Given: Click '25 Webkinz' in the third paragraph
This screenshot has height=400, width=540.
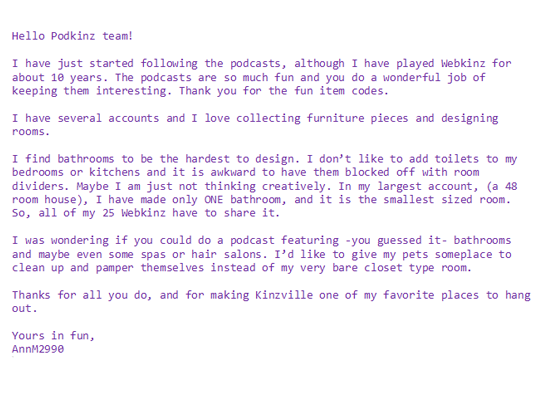Looking at the screenshot, I should (x=134, y=213).
